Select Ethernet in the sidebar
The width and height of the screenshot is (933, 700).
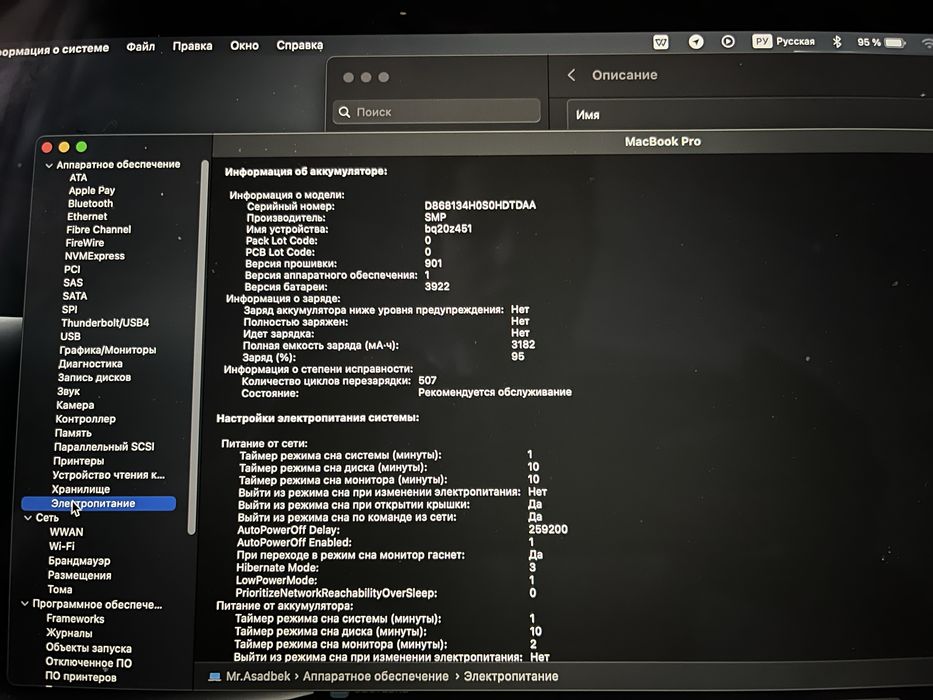87,217
